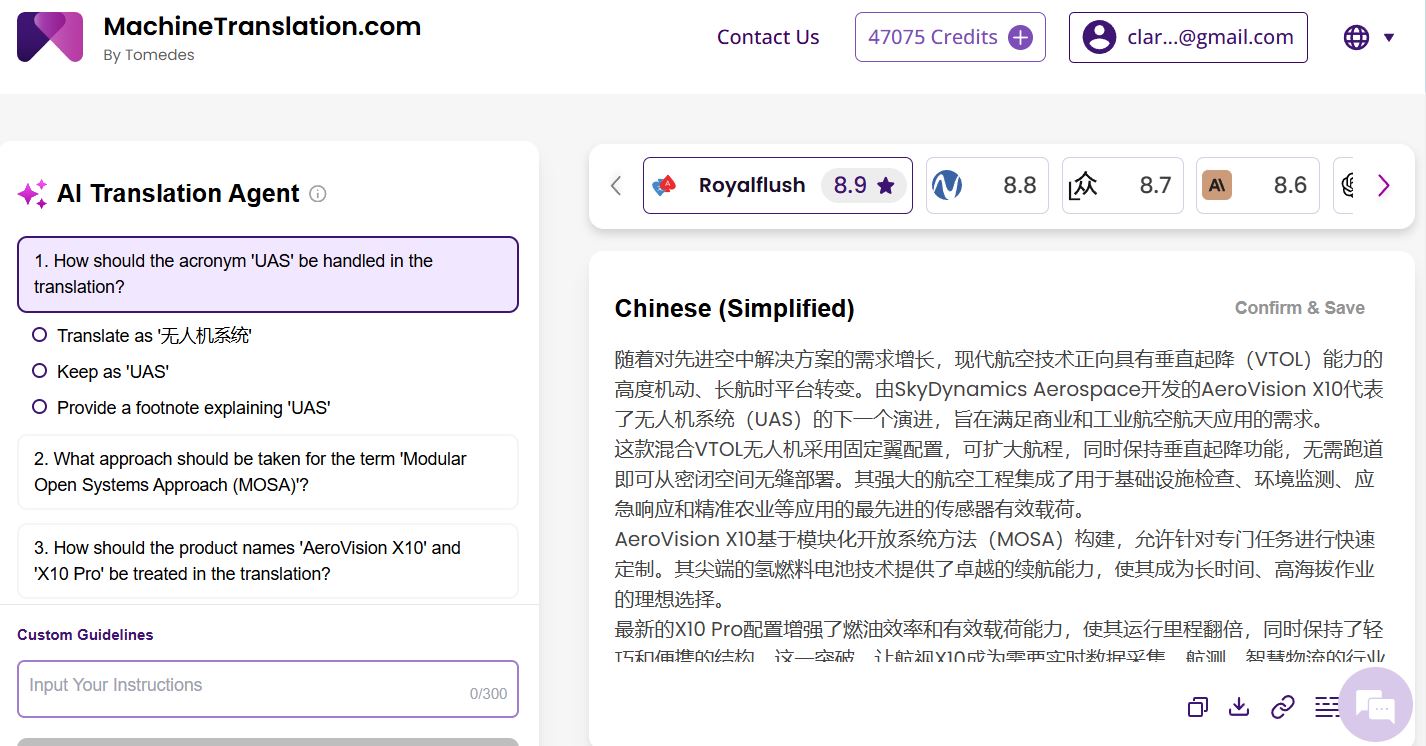Click the share link icon
1426x746 pixels.
[1282, 707]
